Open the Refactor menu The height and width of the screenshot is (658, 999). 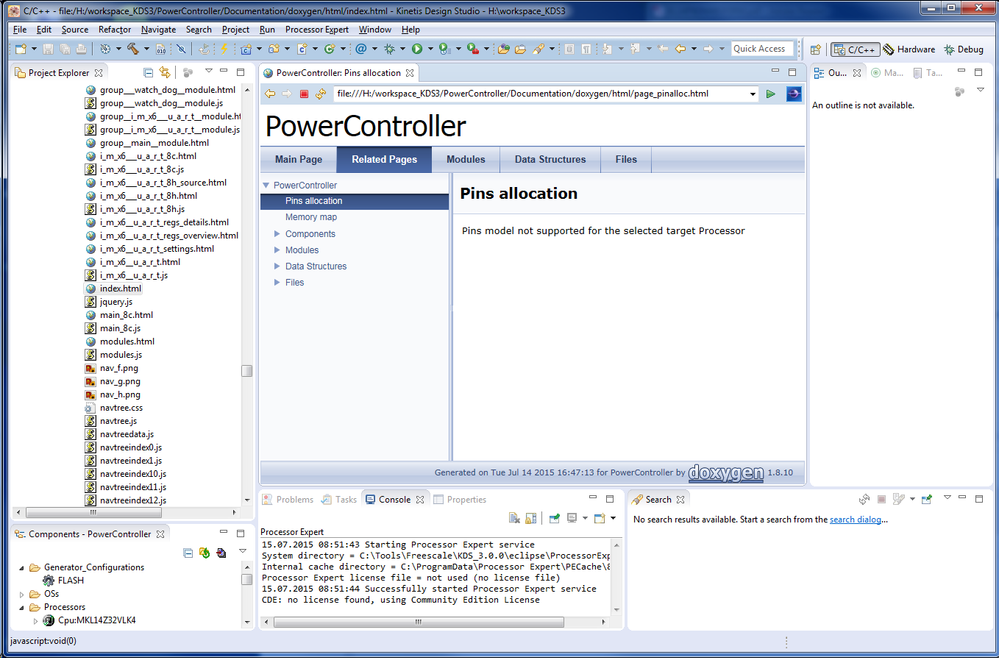(115, 29)
